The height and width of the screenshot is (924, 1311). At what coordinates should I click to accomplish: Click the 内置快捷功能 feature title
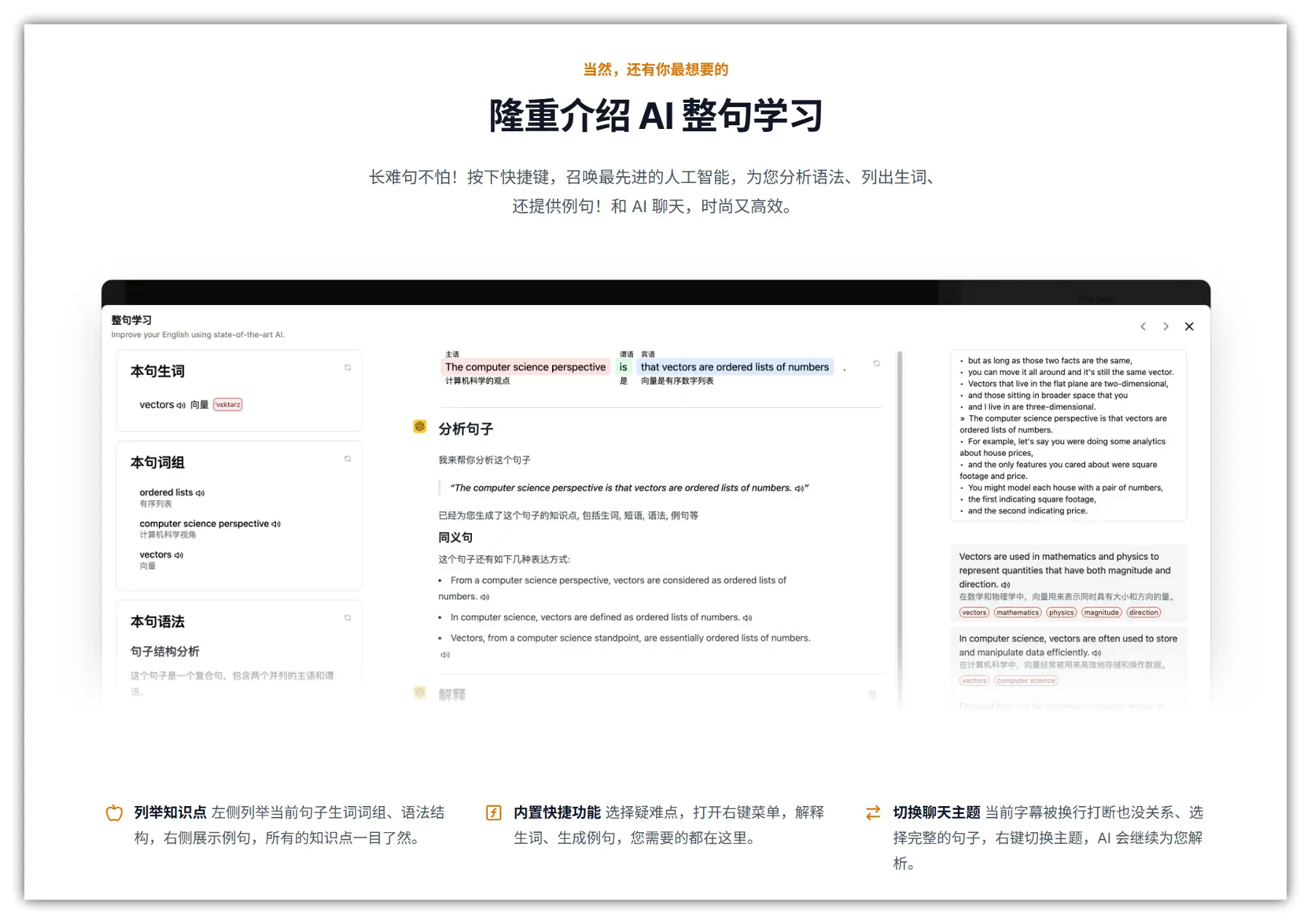click(x=557, y=813)
